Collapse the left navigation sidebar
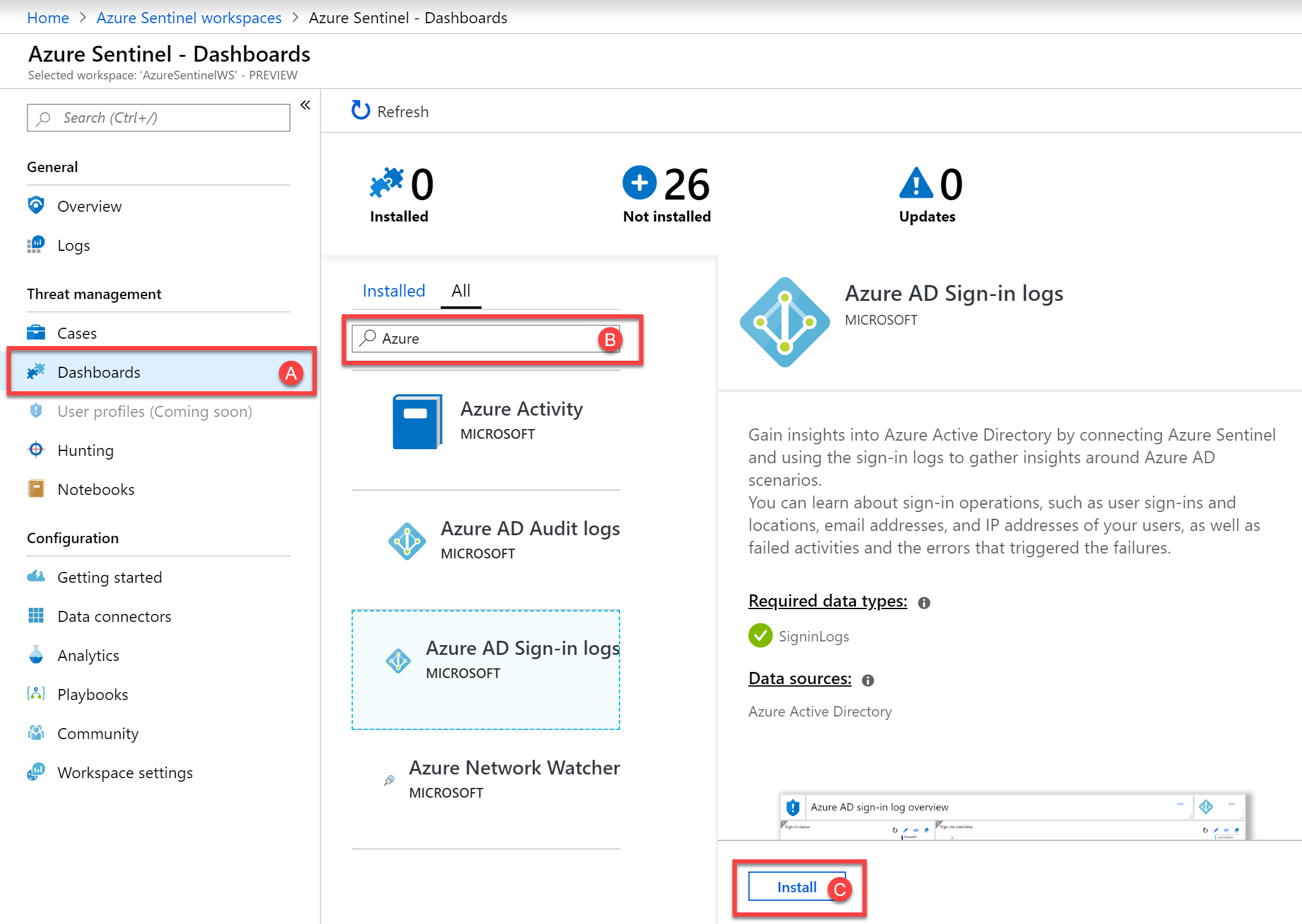 point(305,105)
